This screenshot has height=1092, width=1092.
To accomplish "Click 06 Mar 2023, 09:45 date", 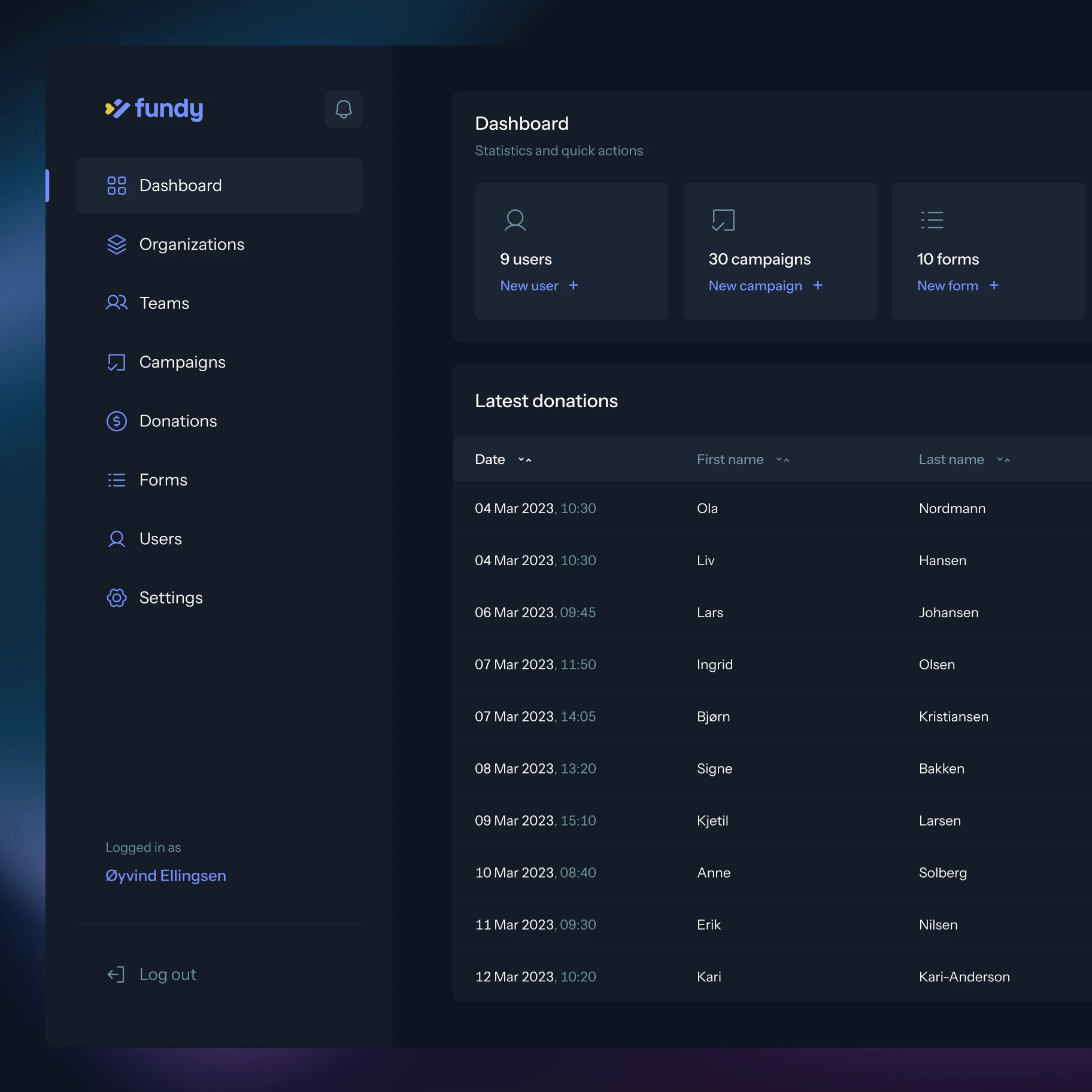I will [x=535, y=612].
